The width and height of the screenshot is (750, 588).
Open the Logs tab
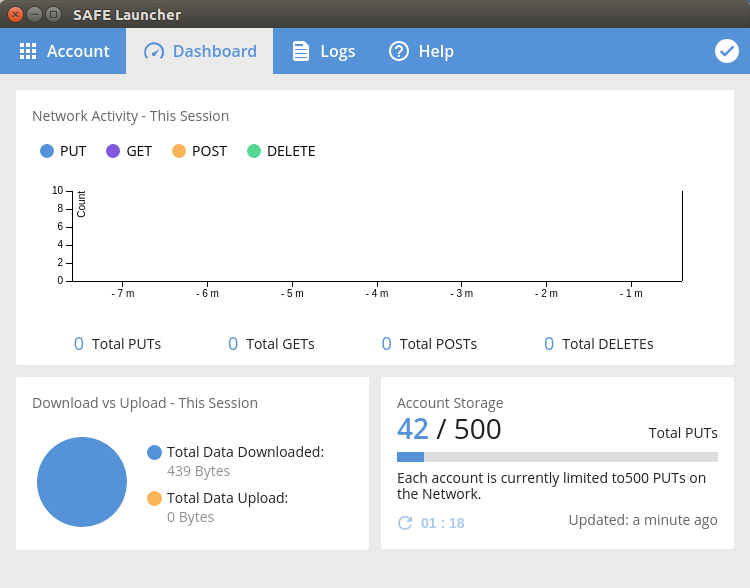[323, 51]
